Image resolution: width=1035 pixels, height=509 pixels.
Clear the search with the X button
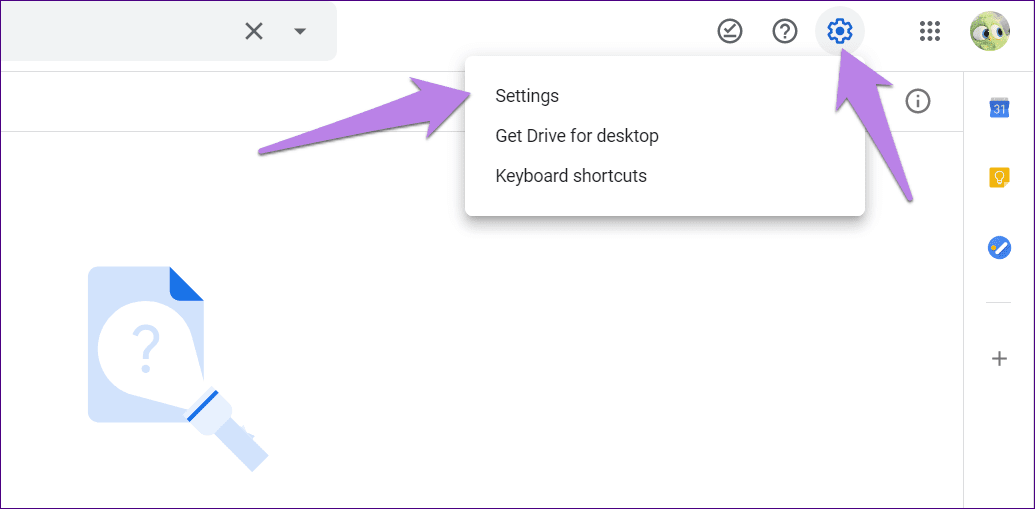[x=254, y=31]
